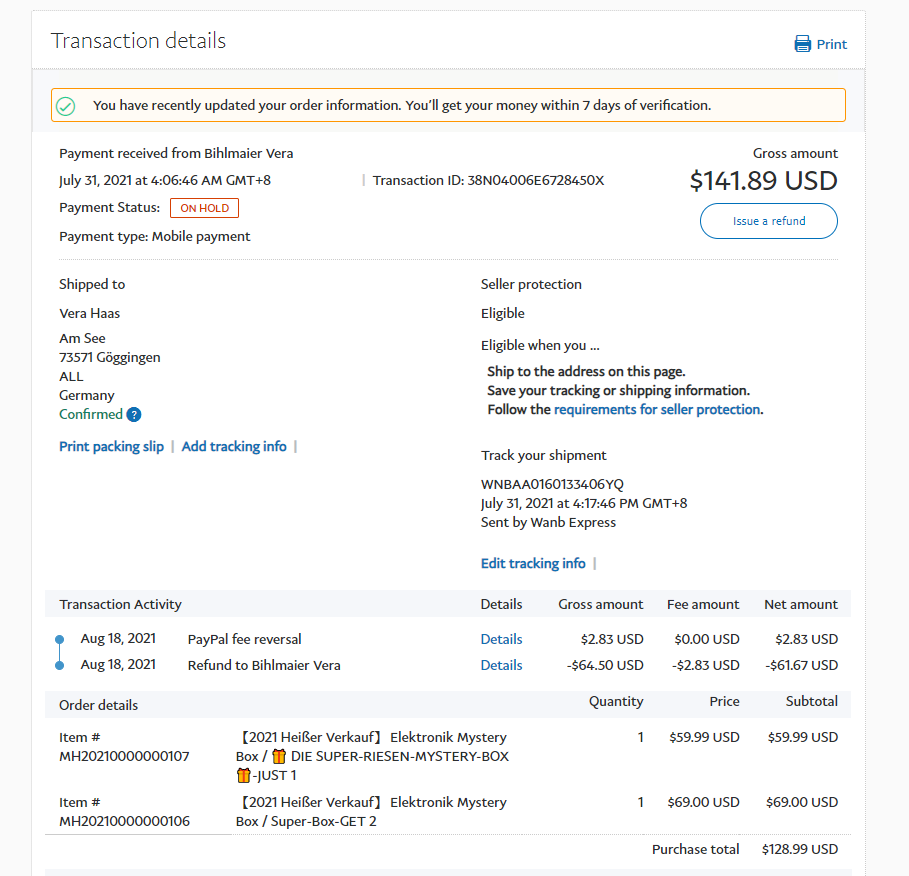Open the Print link at top right

831,44
